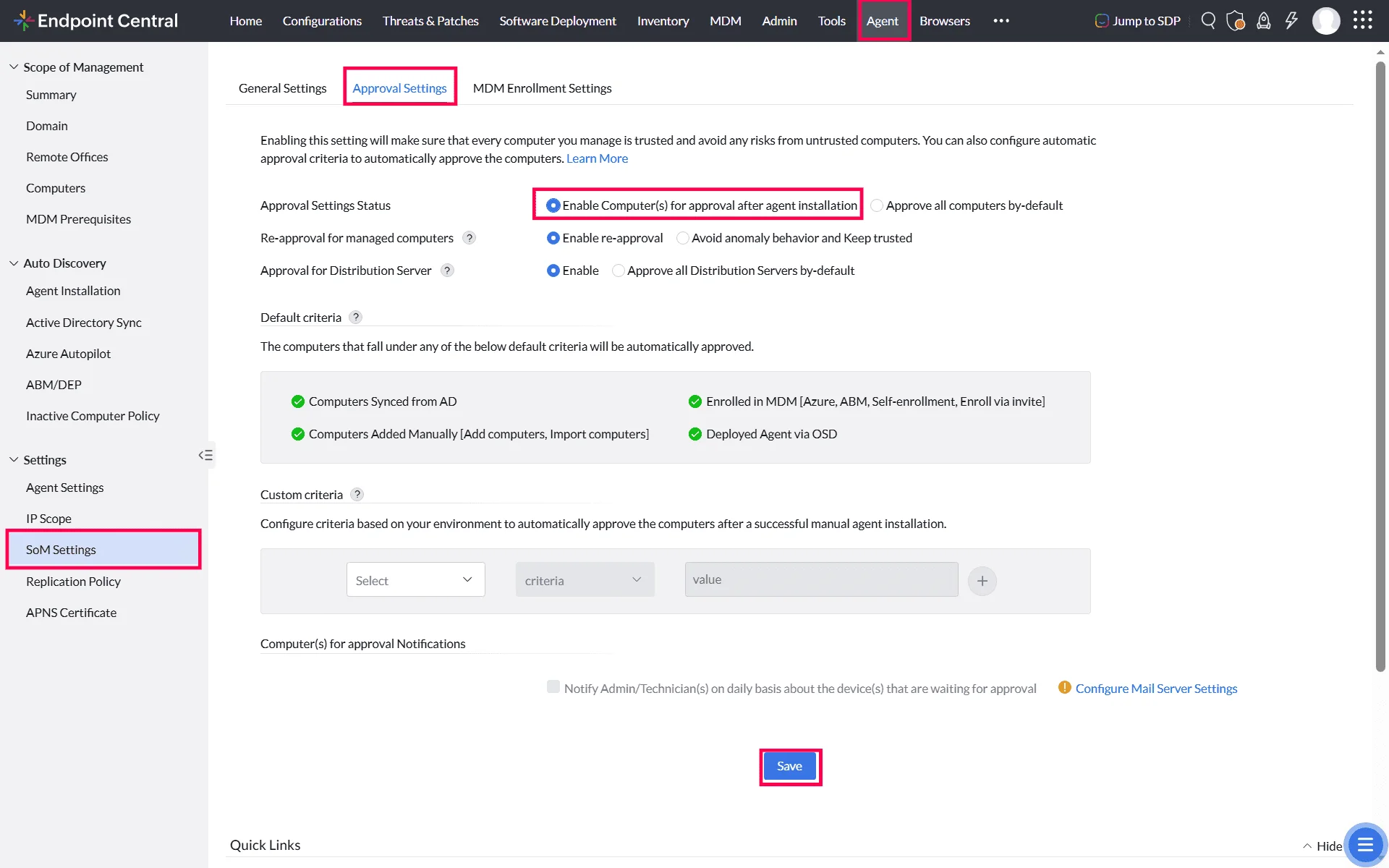Open Azure Autopilot in sidebar
This screenshot has height=868, width=1389.
68,354
